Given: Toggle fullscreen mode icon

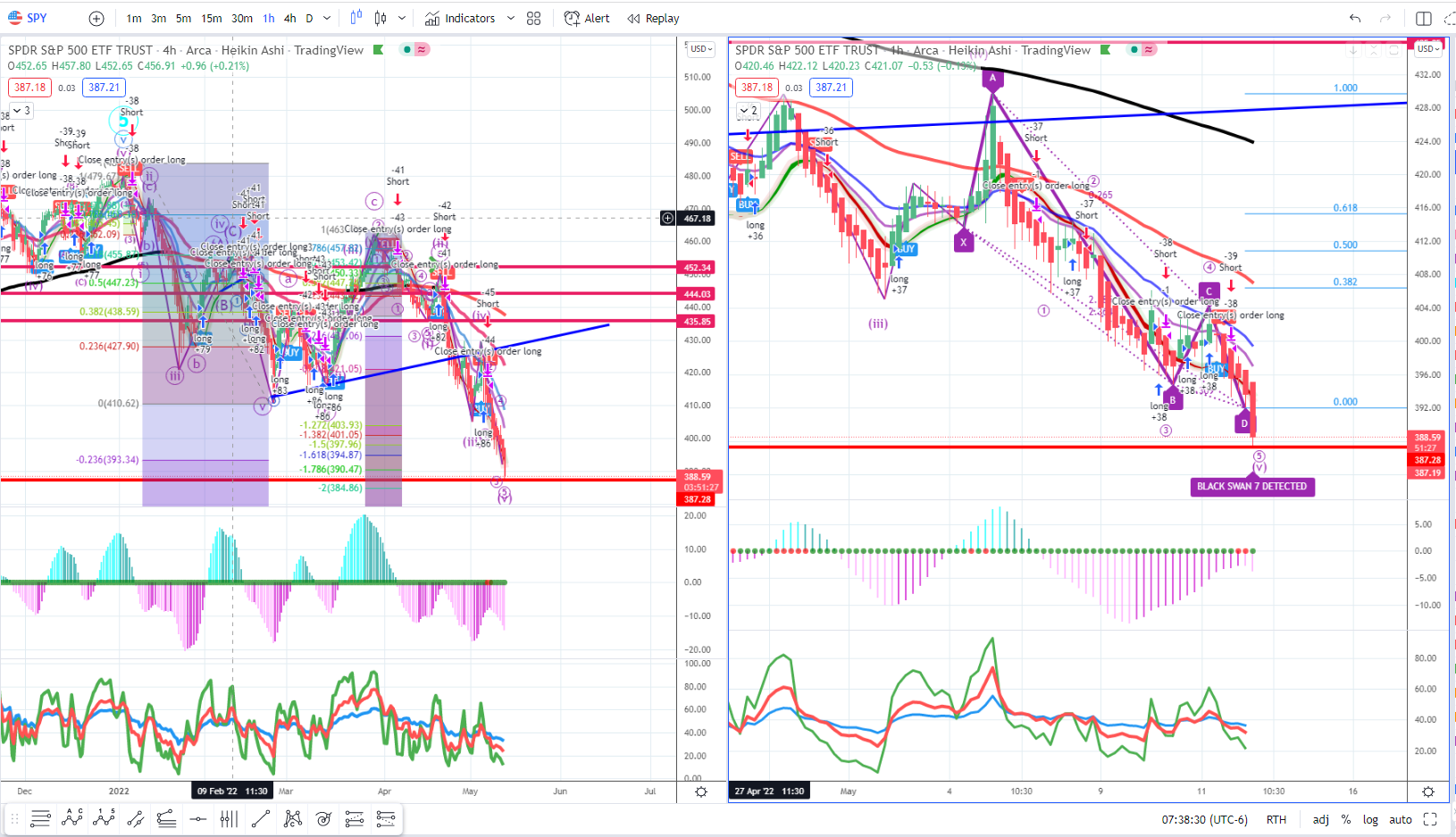Looking at the screenshot, I should (x=1430, y=819).
